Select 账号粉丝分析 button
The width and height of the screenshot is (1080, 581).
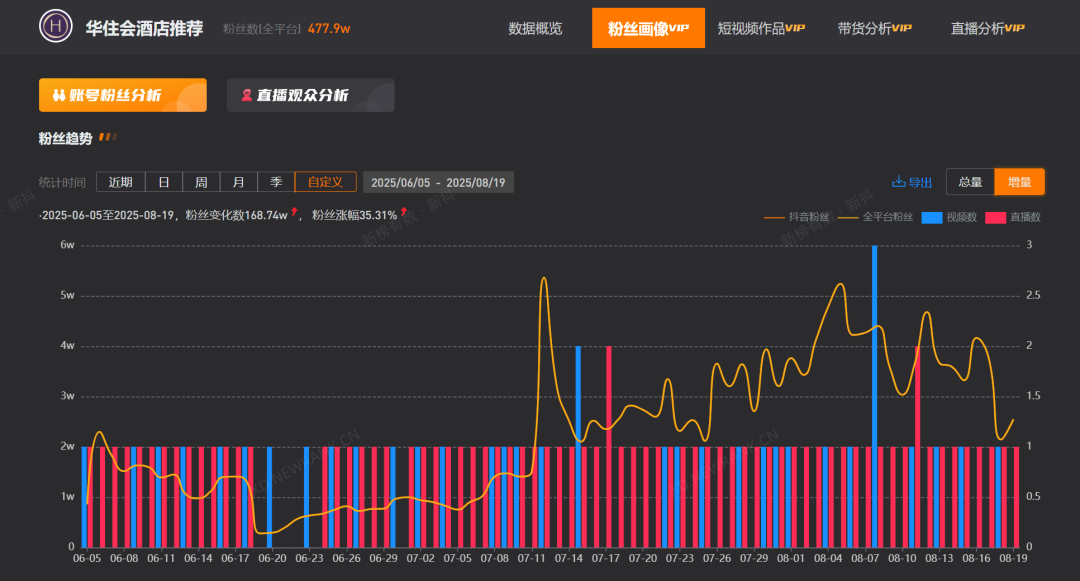(x=123, y=95)
